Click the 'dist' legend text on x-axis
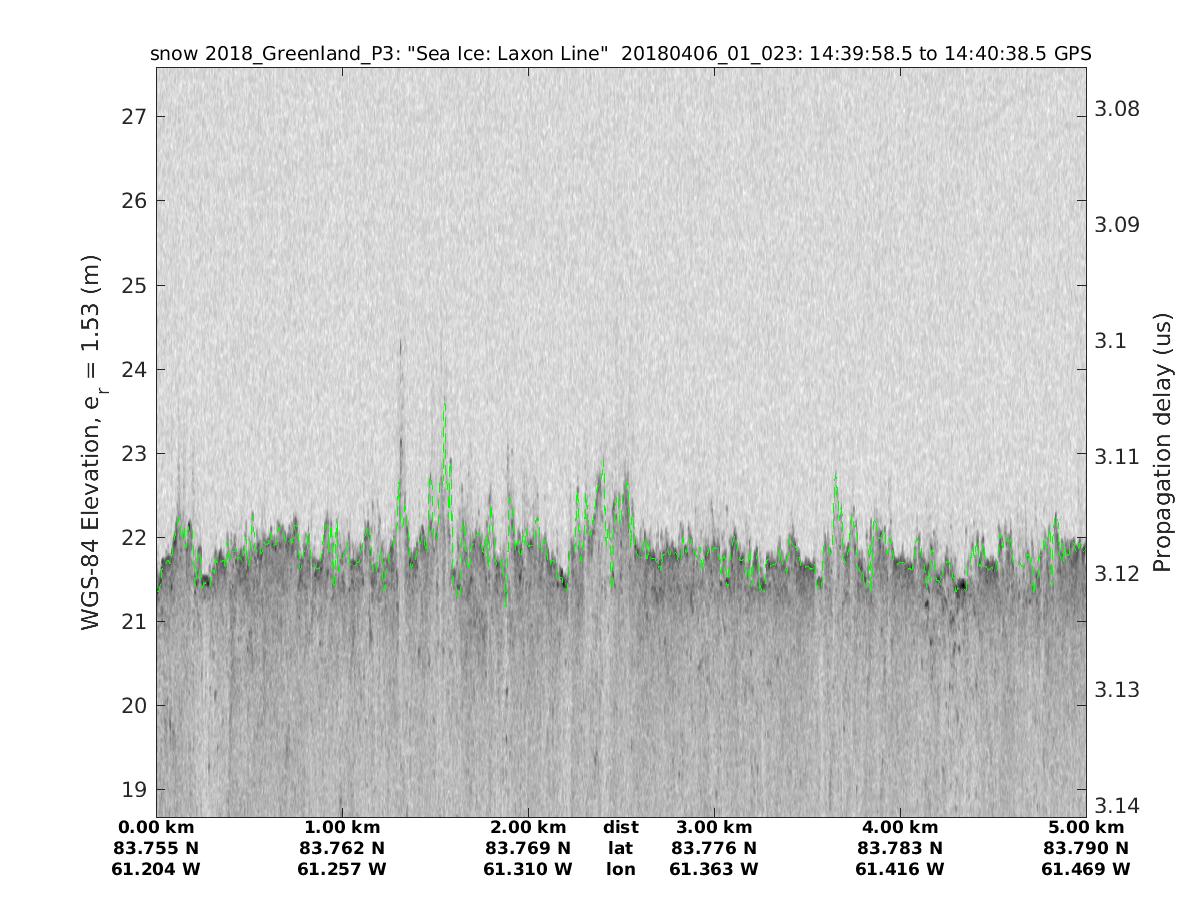Screen dimensions: 1200x900 (x=620, y=827)
